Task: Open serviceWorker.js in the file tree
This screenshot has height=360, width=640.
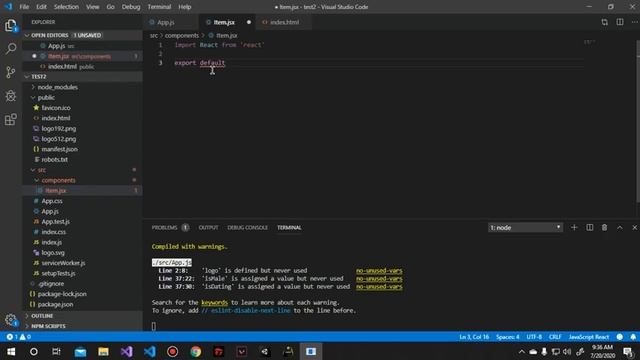Action: point(63,263)
